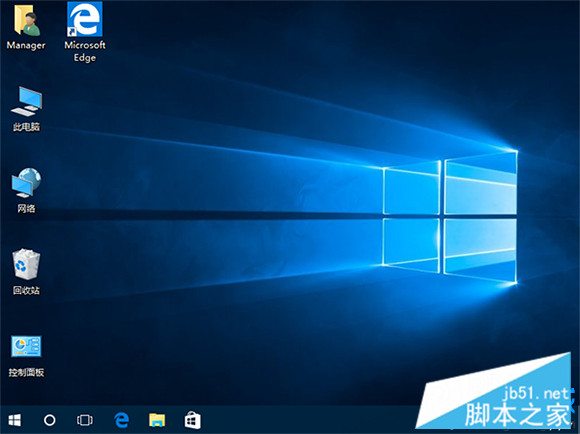Image resolution: width=580 pixels, height=434 pixels.
Task: Click the "此电脑" label text
Action: 26,127
